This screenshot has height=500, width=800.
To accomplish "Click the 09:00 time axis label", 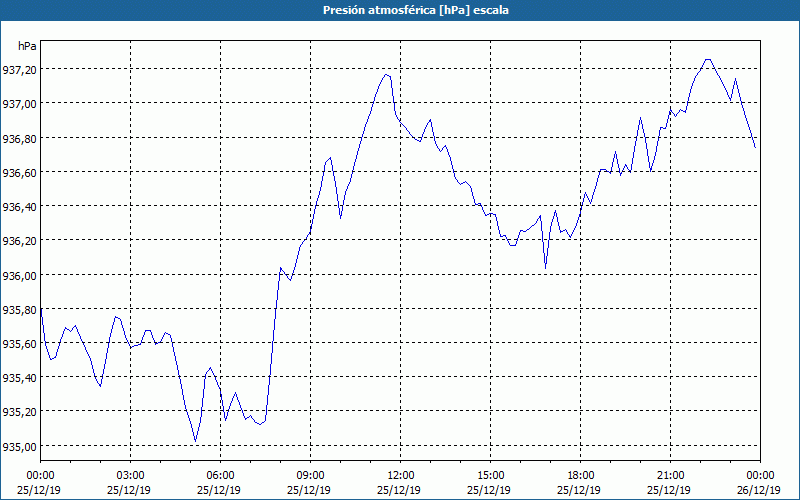I will (x=310, y=476).
